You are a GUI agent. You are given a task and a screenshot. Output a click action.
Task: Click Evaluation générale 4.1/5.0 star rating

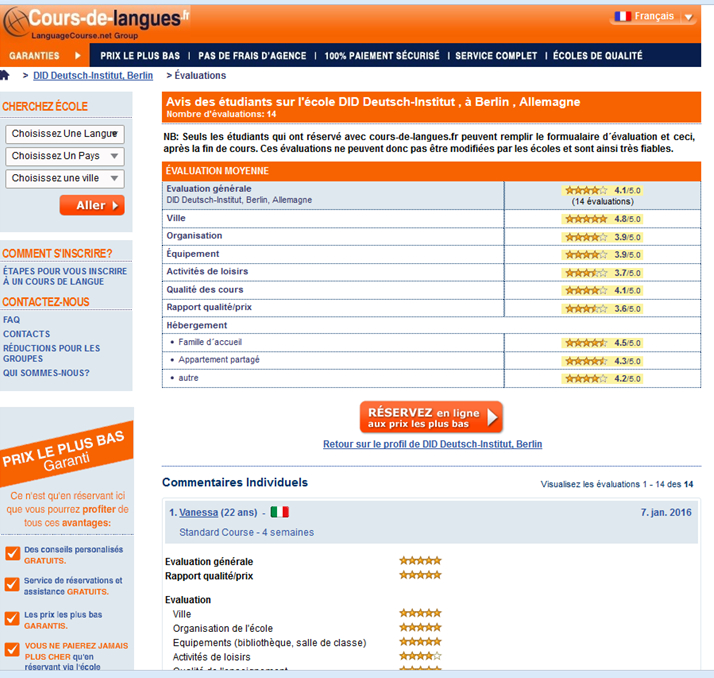point(586,190)
